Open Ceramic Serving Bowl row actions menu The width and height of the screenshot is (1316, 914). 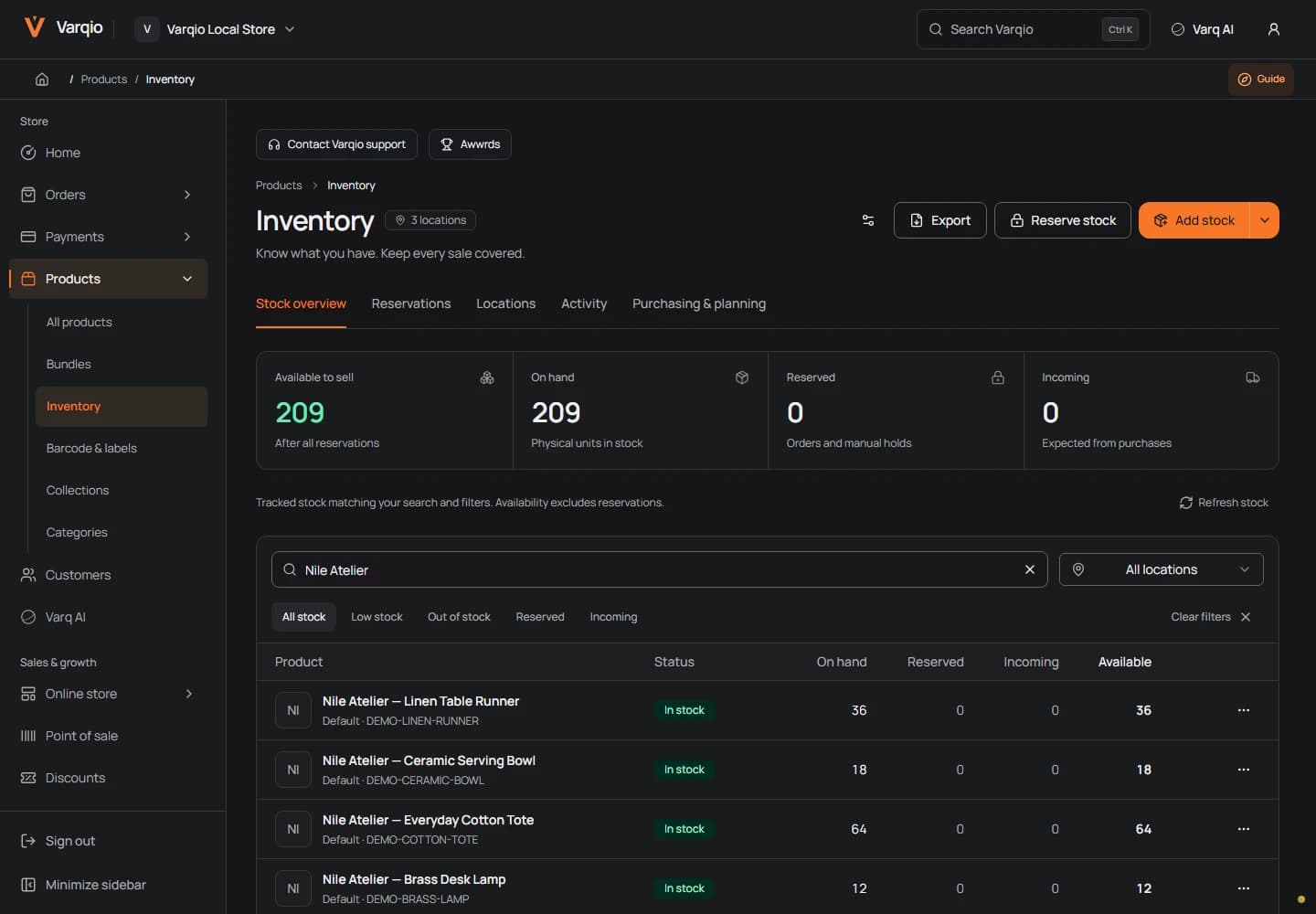(1244, 770)
